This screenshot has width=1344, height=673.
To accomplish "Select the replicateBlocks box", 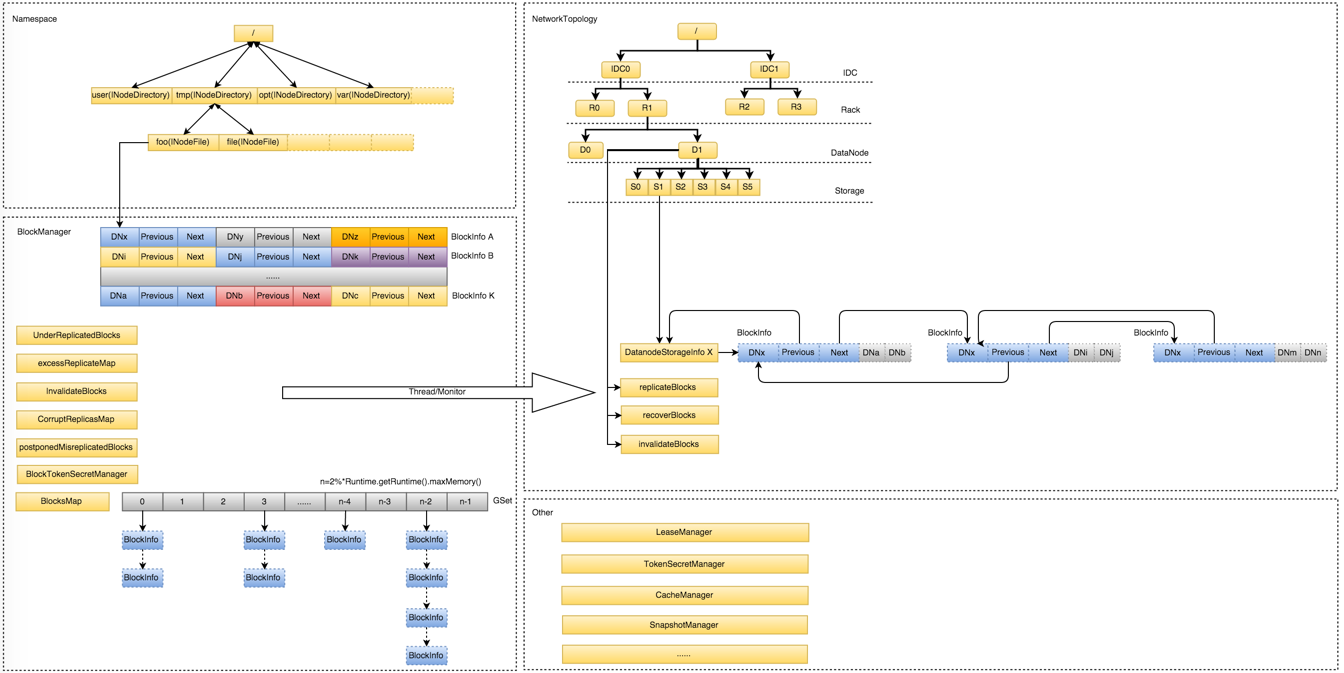I will coord(669,387).
